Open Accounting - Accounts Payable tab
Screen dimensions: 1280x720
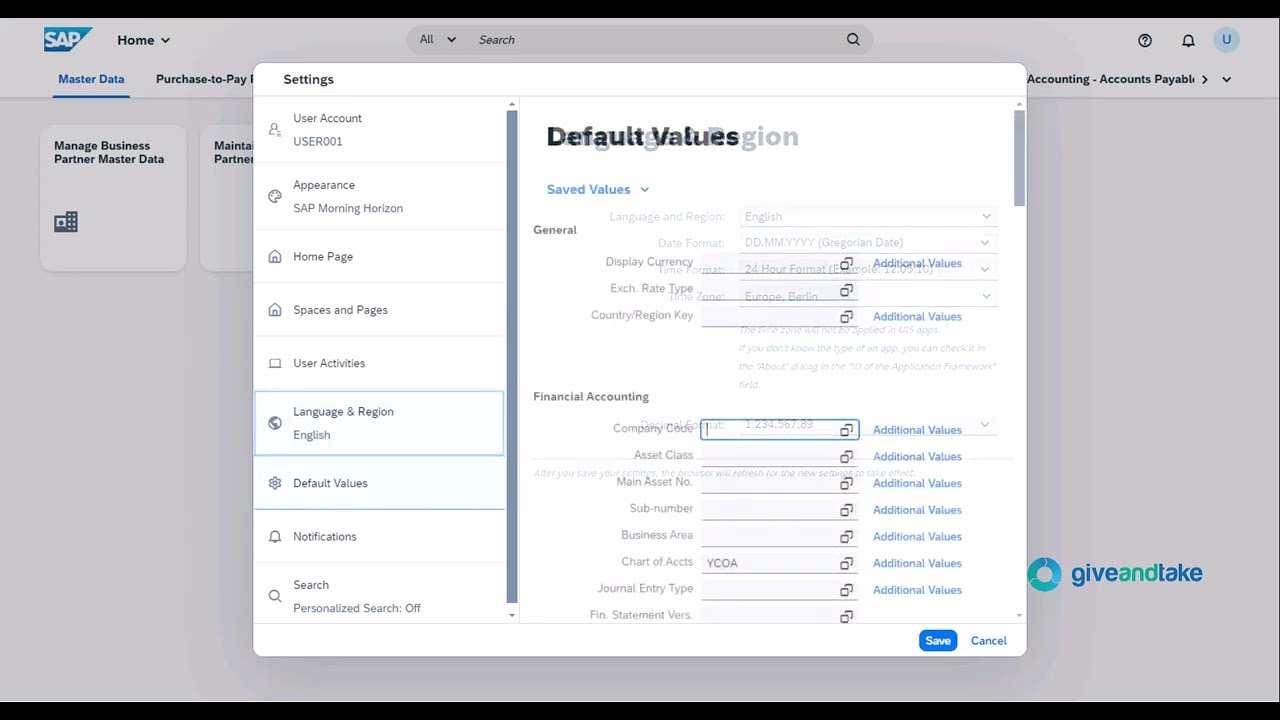tap(1111, 79)
